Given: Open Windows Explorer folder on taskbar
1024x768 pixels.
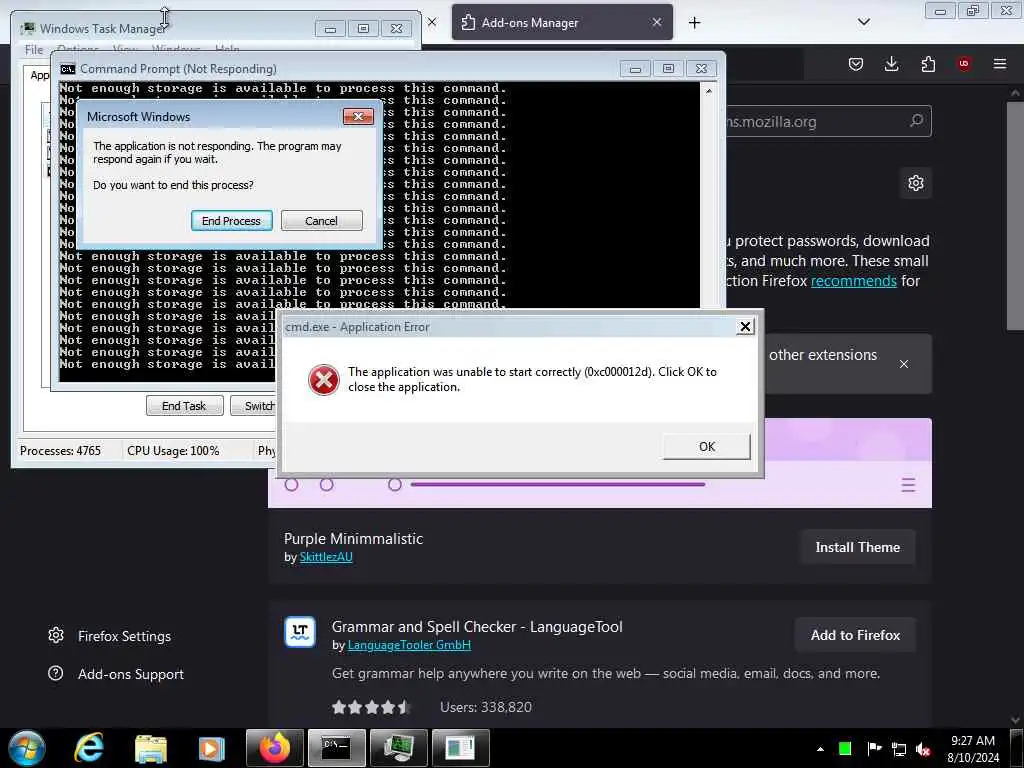Looking at the screenshot, I should 151,749.
